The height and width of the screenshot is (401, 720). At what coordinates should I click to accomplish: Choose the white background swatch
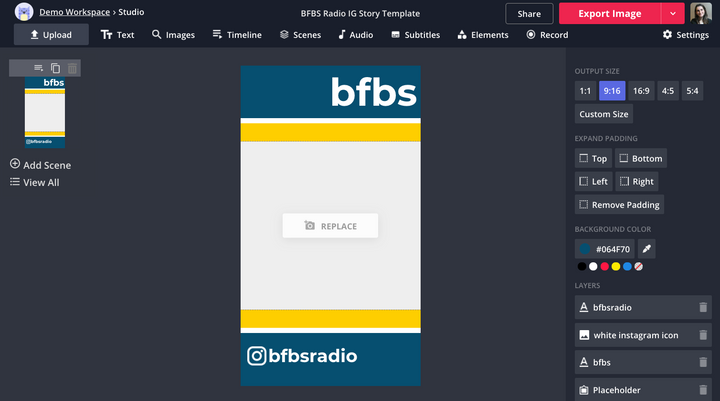593,266
